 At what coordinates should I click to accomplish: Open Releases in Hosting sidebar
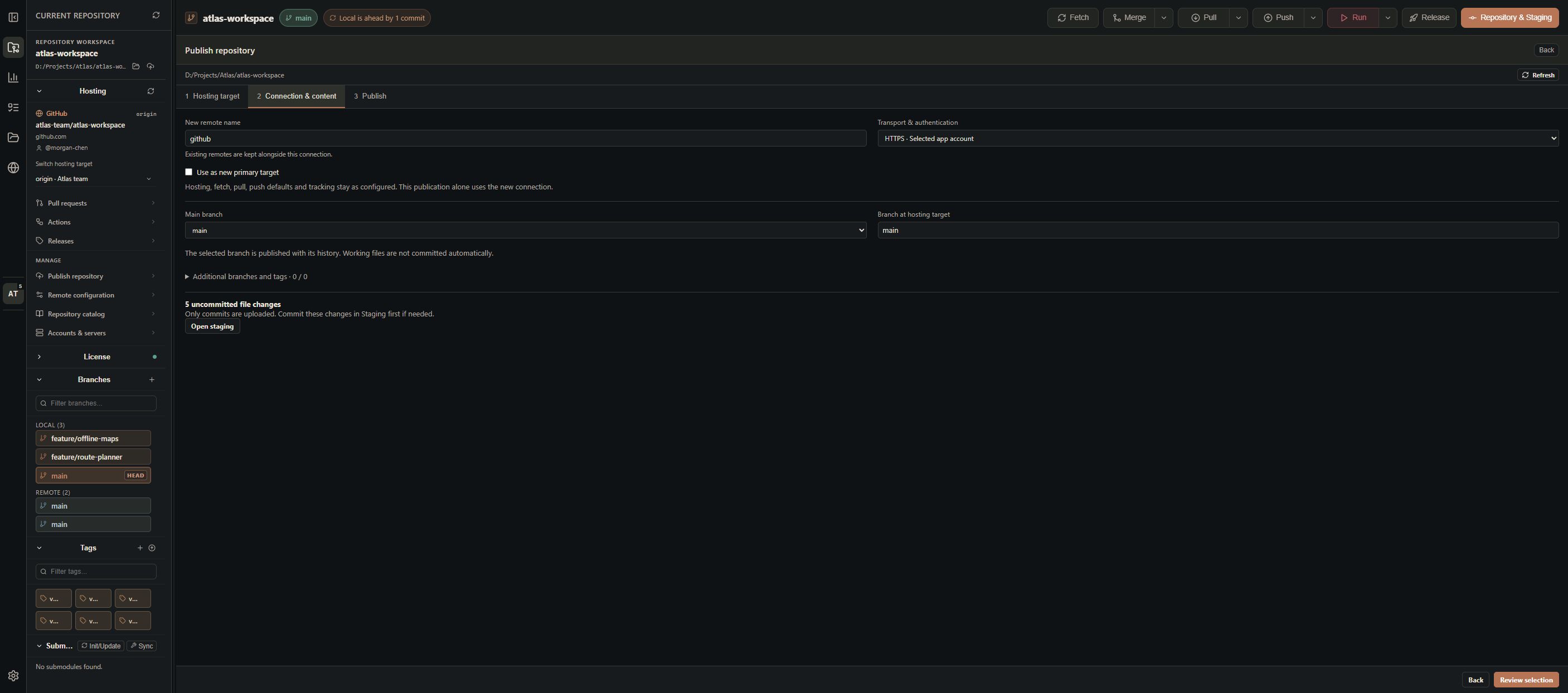coord(95,241)
